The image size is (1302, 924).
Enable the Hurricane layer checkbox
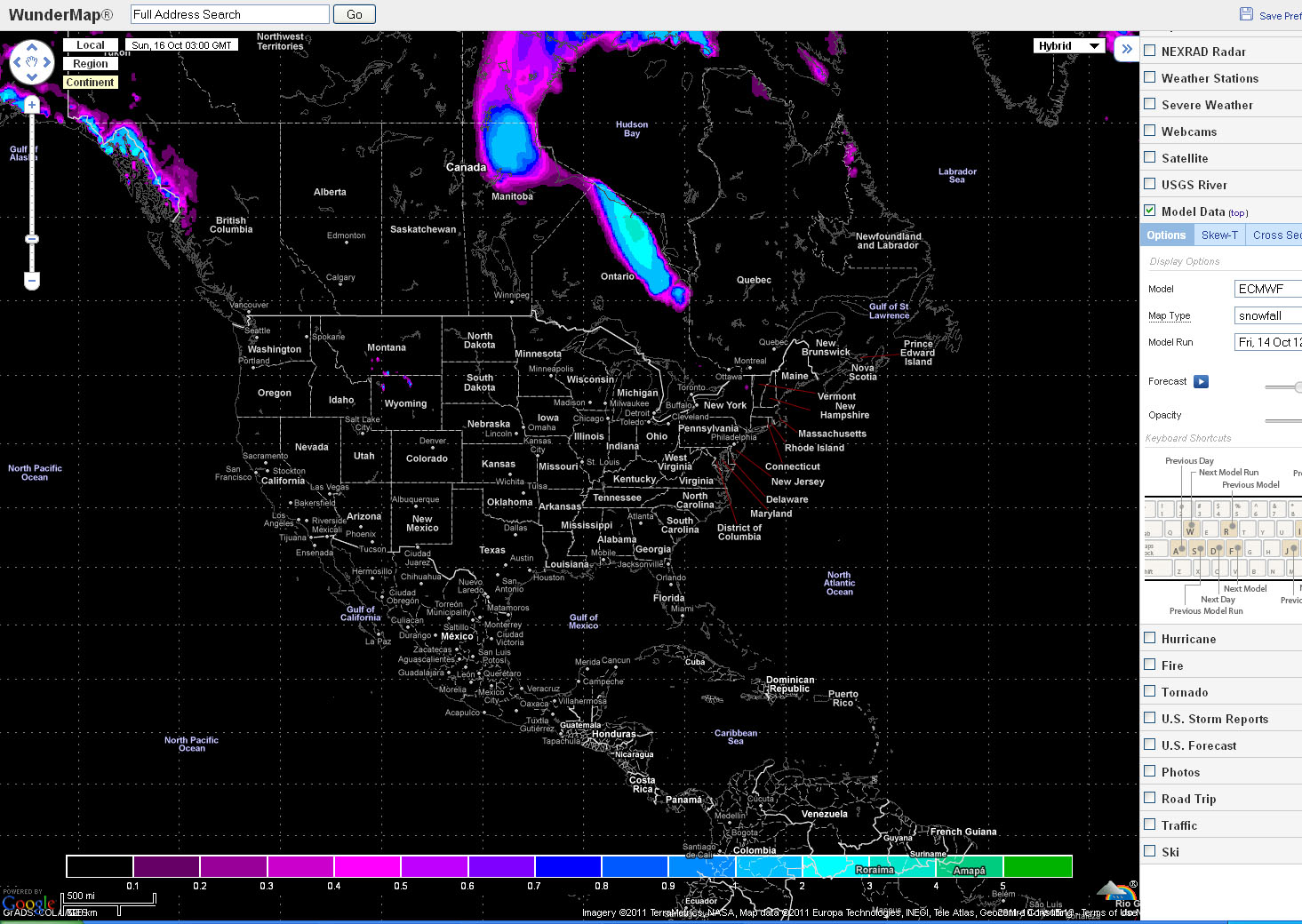pos(1150,638)
